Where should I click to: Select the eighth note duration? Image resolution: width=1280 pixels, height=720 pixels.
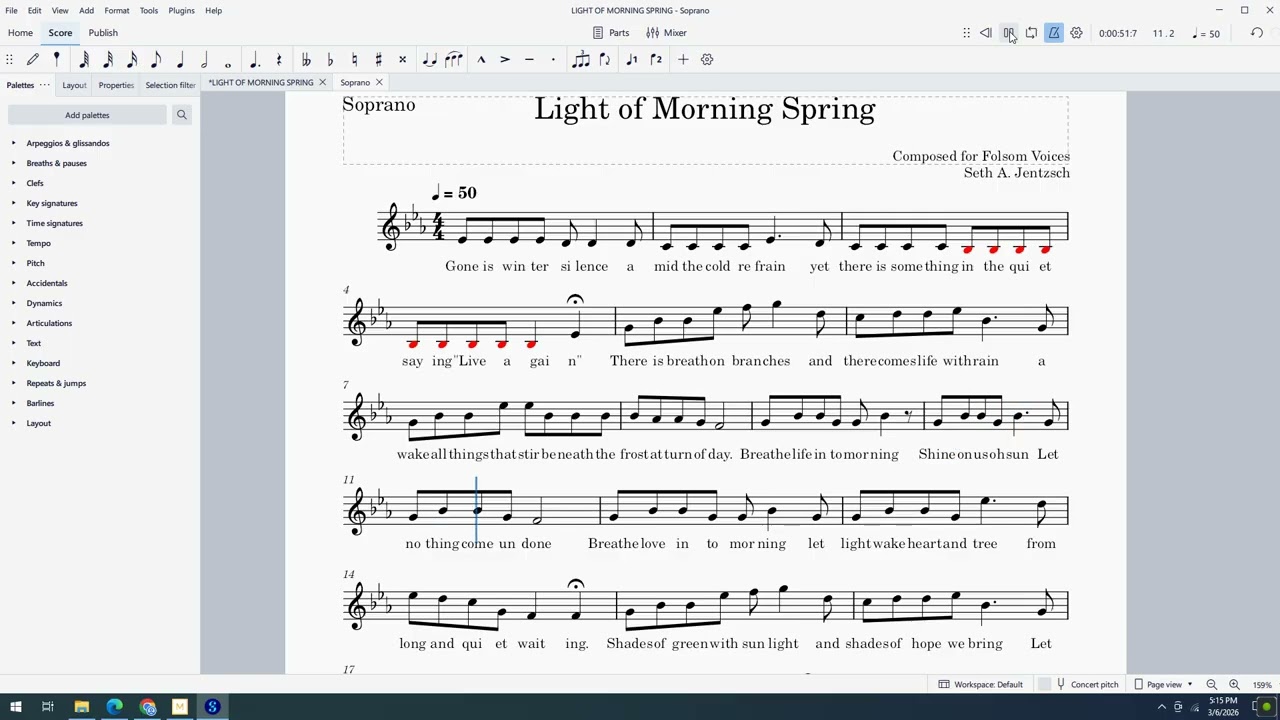[x=156, y=60]
